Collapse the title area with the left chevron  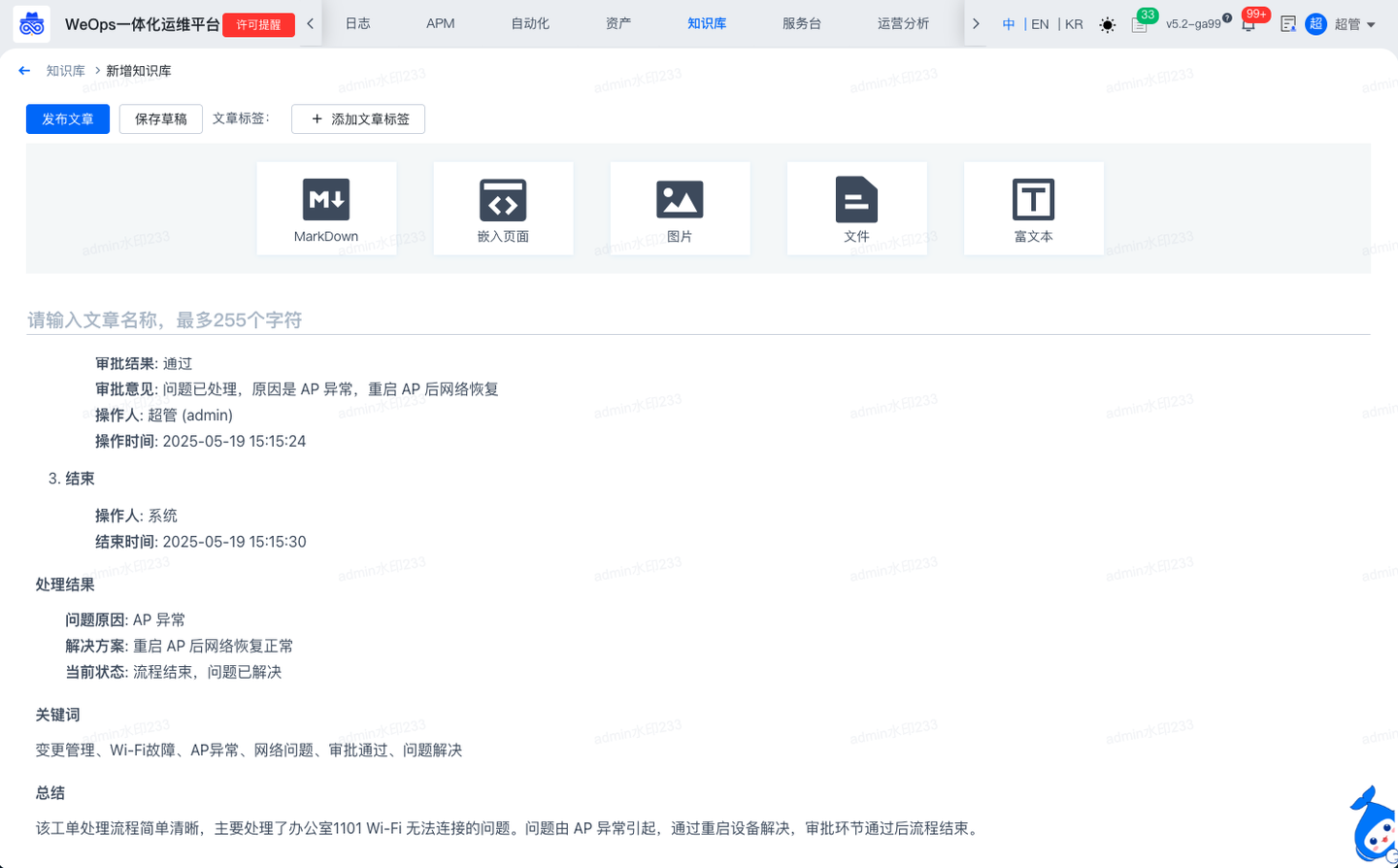coord(311,21)
